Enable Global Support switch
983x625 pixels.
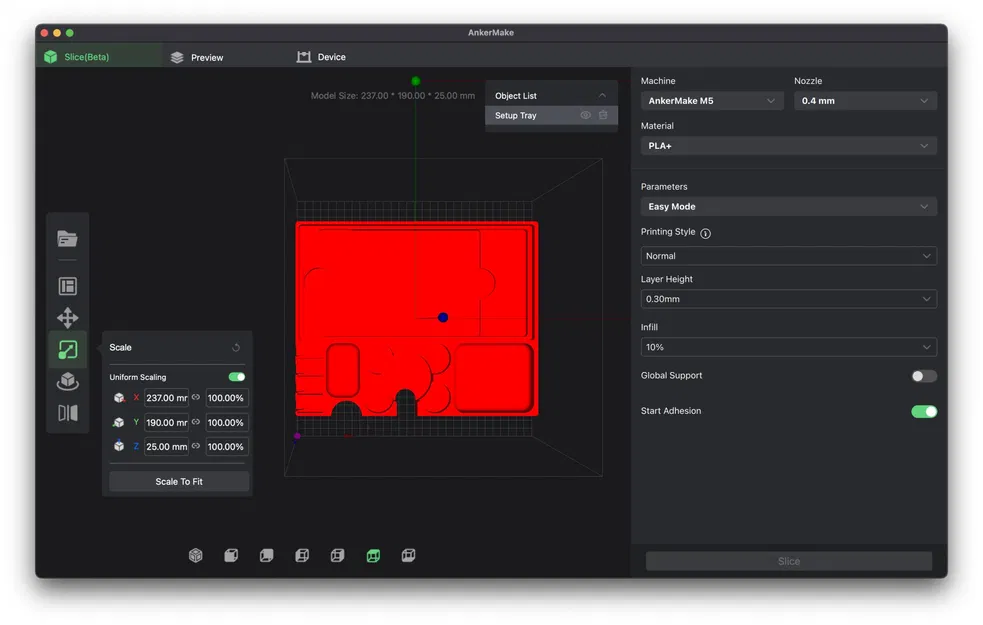point(924,376)
